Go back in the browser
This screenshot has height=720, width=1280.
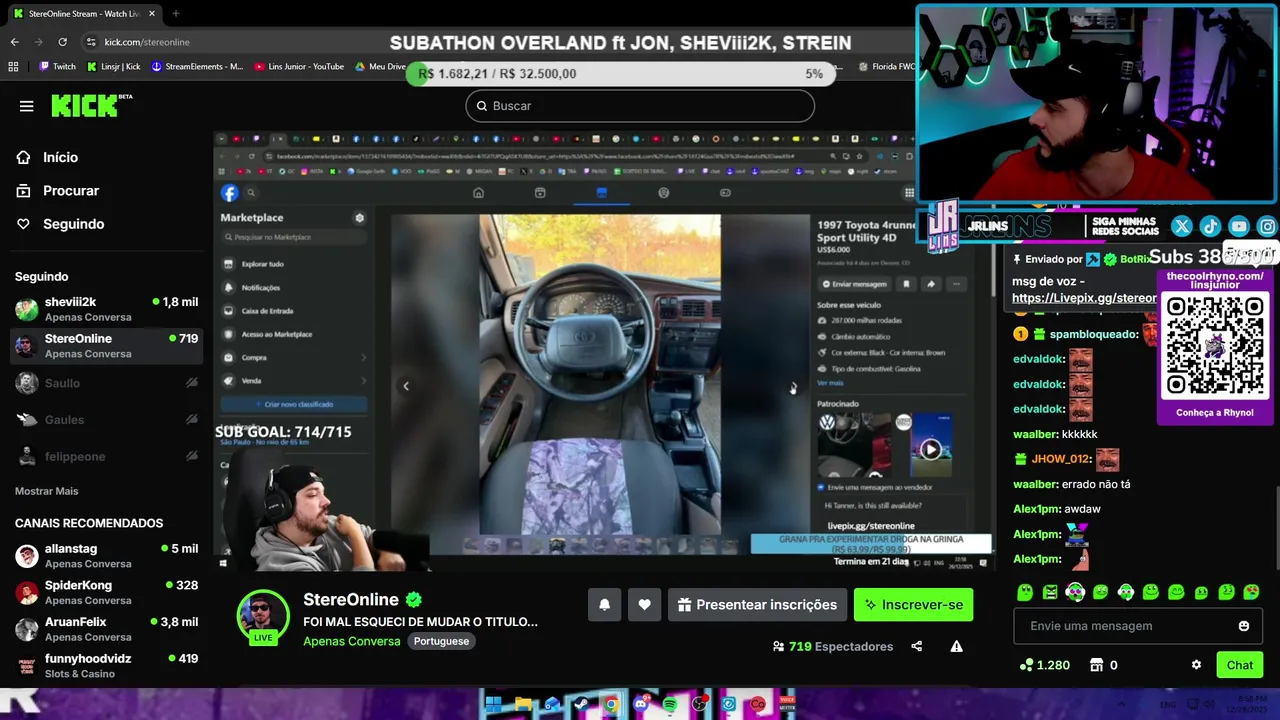click(14, 42)
